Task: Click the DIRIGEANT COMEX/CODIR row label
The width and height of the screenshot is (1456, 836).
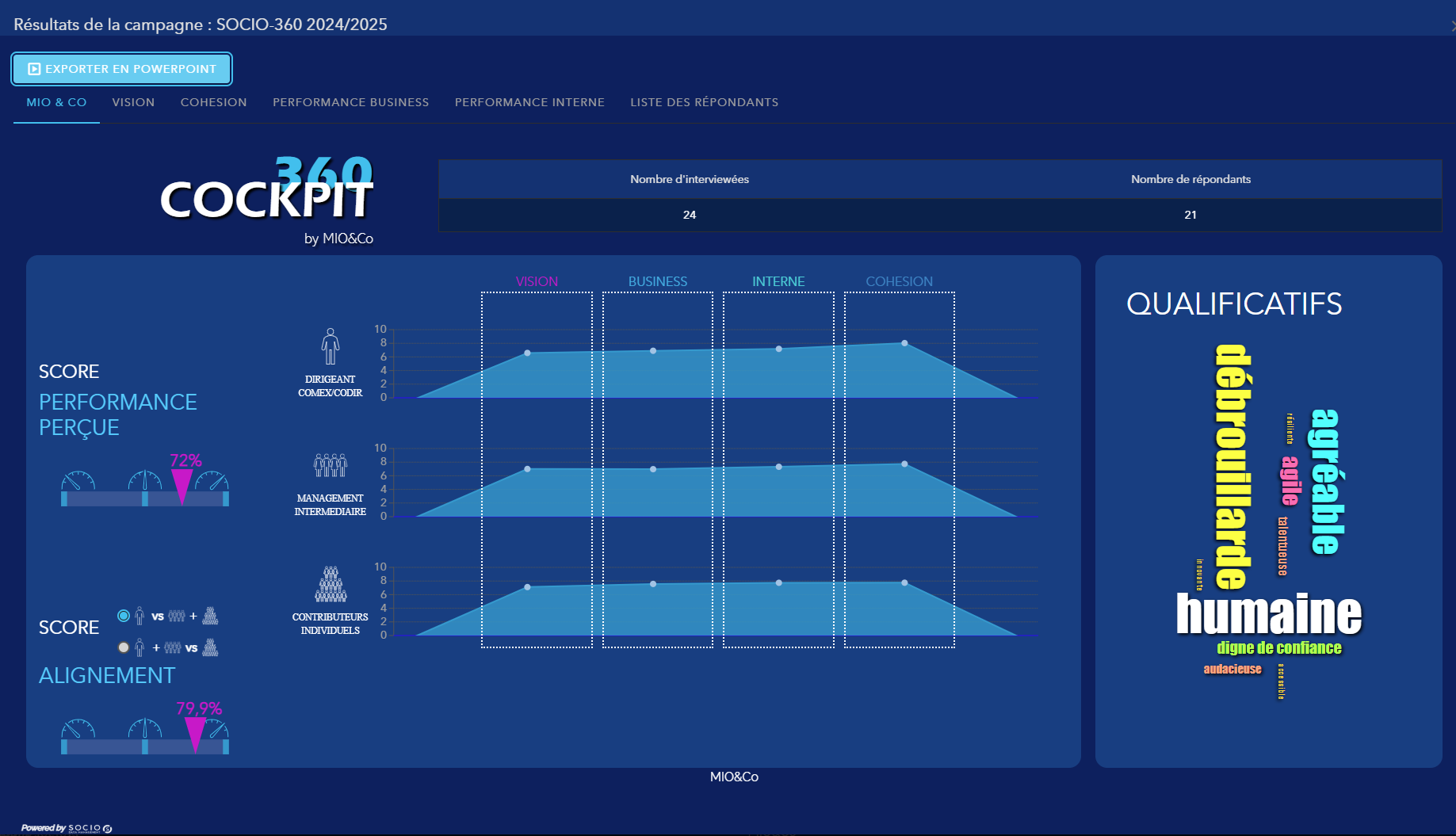Action: coord(330,386)
